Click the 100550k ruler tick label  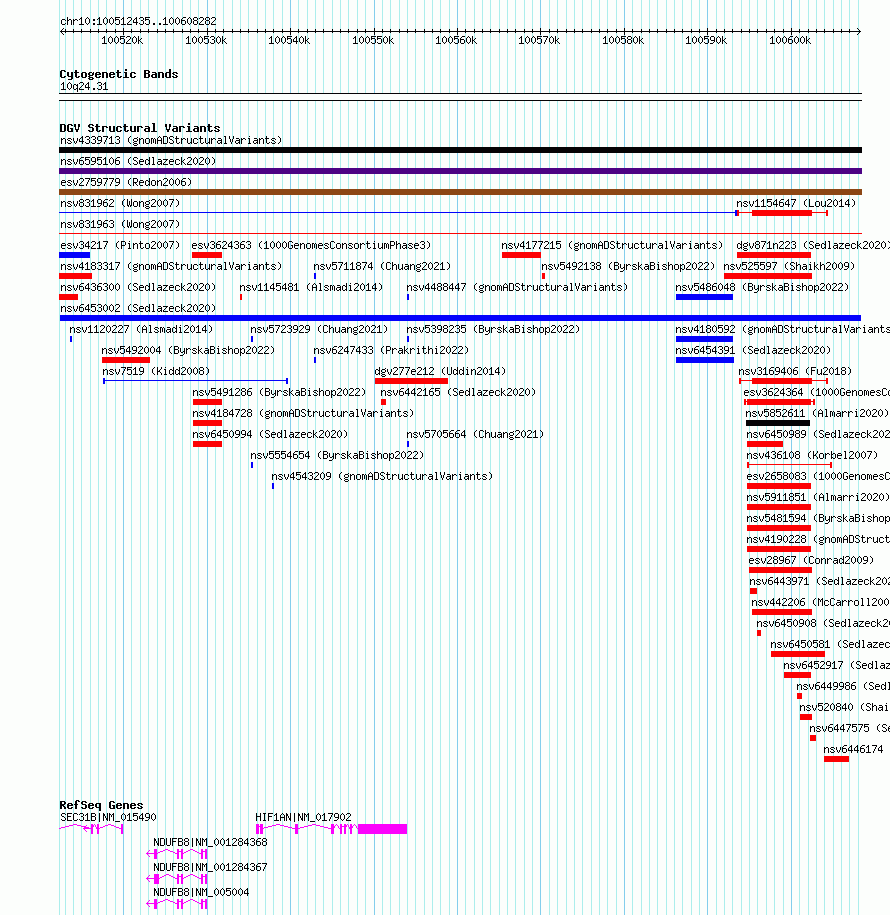coord(373,40)
